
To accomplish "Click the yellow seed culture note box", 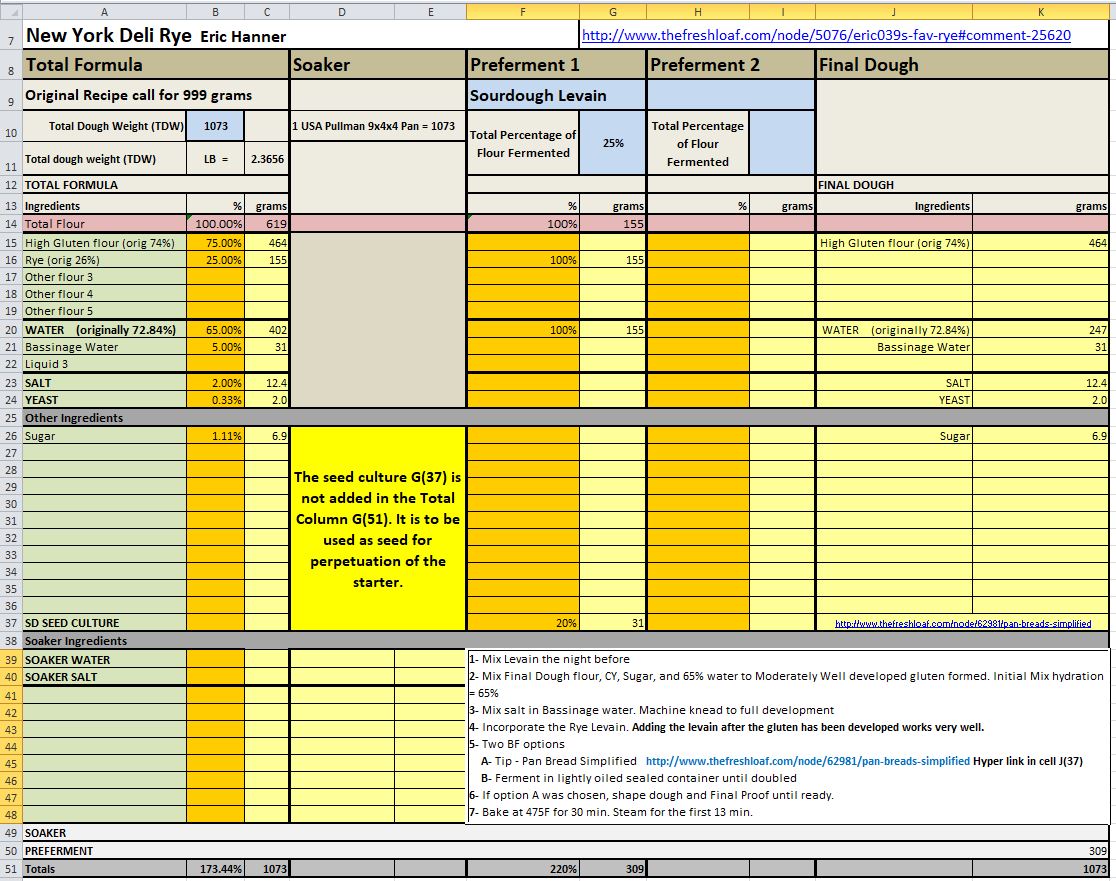I will click(x=377, y=528).
